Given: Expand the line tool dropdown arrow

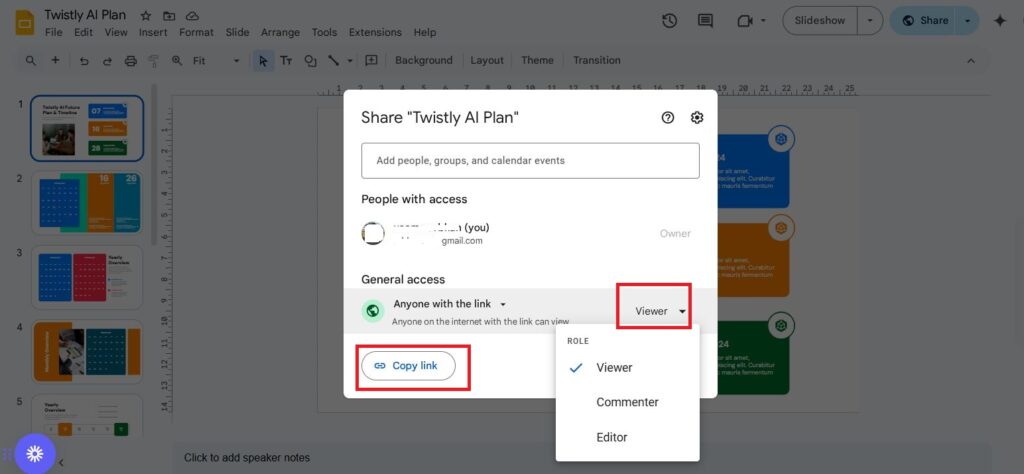Looking at the screenshot, I should [350, 61].
